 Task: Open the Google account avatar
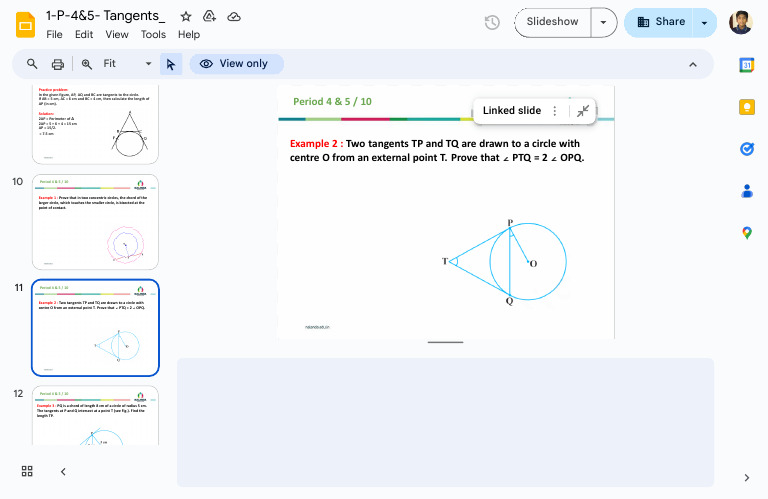(741, 23)
